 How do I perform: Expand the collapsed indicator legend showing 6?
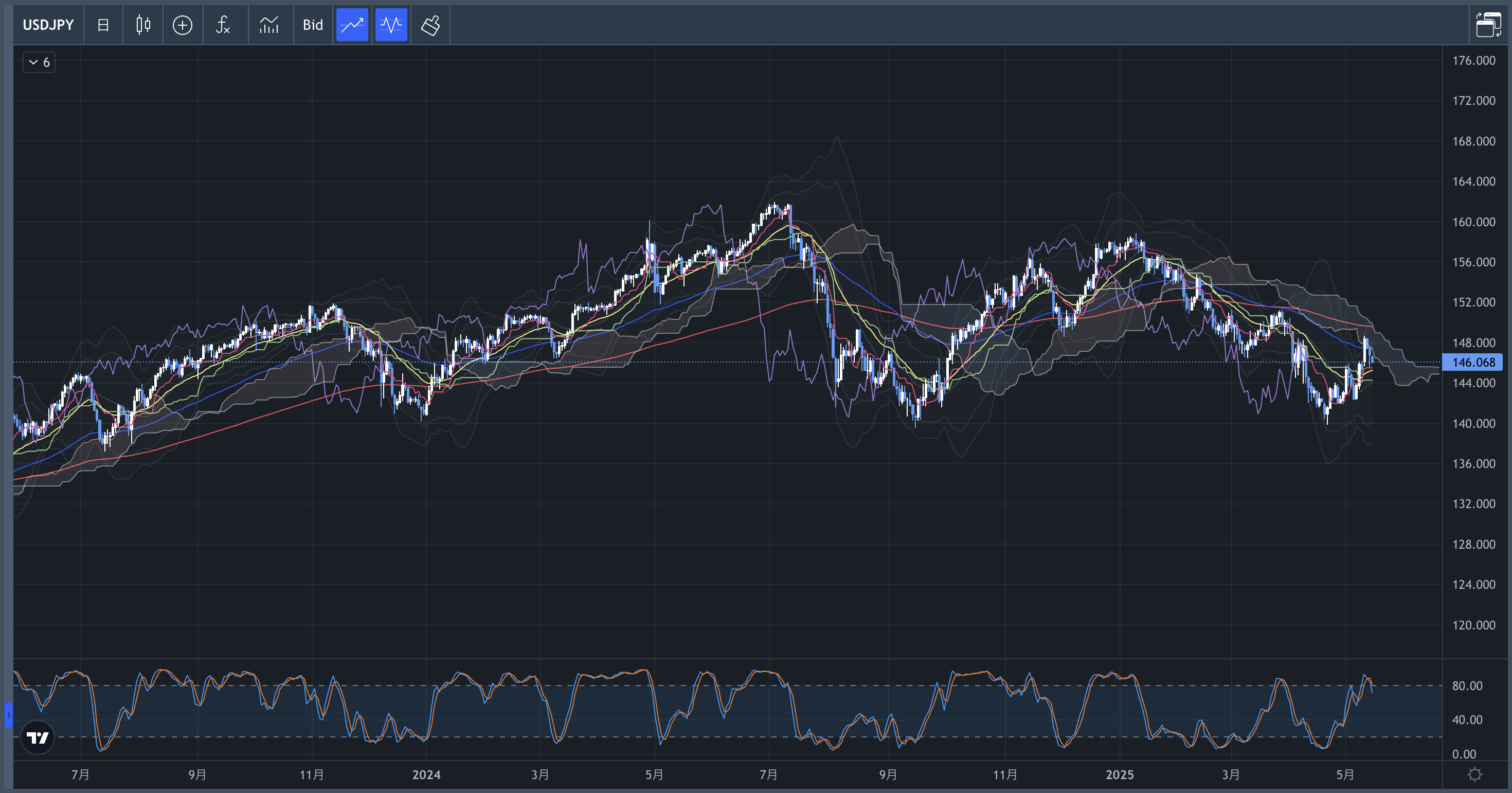(x=39, y=62)
